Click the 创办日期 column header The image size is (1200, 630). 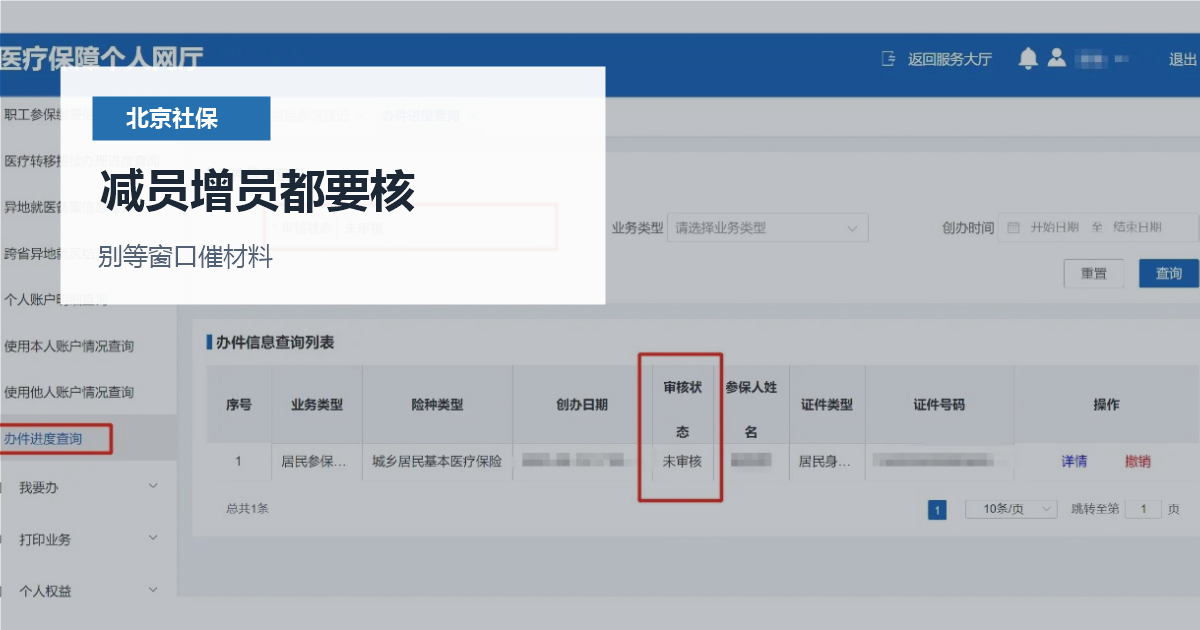coord(581,405)
